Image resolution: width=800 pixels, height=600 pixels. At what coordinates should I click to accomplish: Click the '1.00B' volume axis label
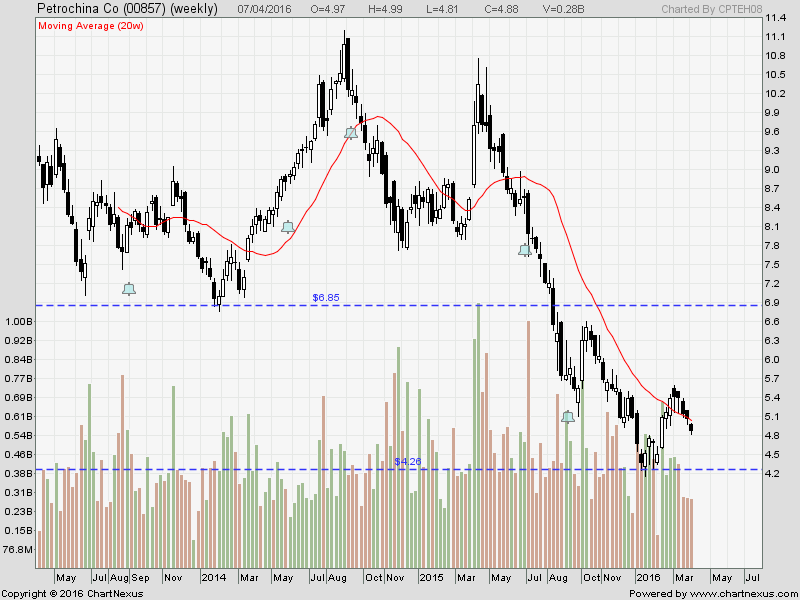[x=18, y=321]
